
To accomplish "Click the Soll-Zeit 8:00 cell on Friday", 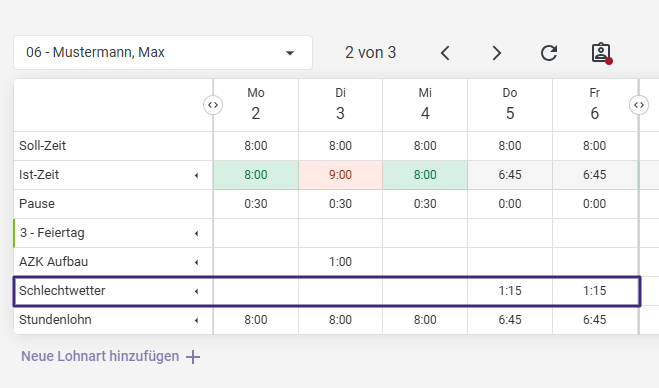I will (594, 146).
